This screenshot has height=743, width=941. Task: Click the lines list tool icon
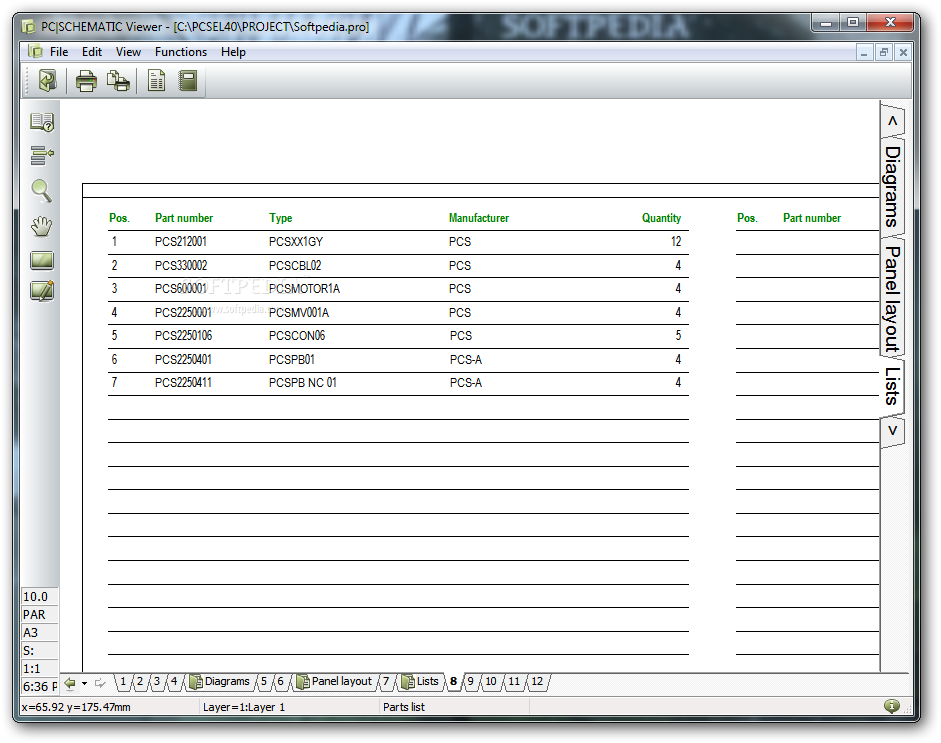click(42, 155)
